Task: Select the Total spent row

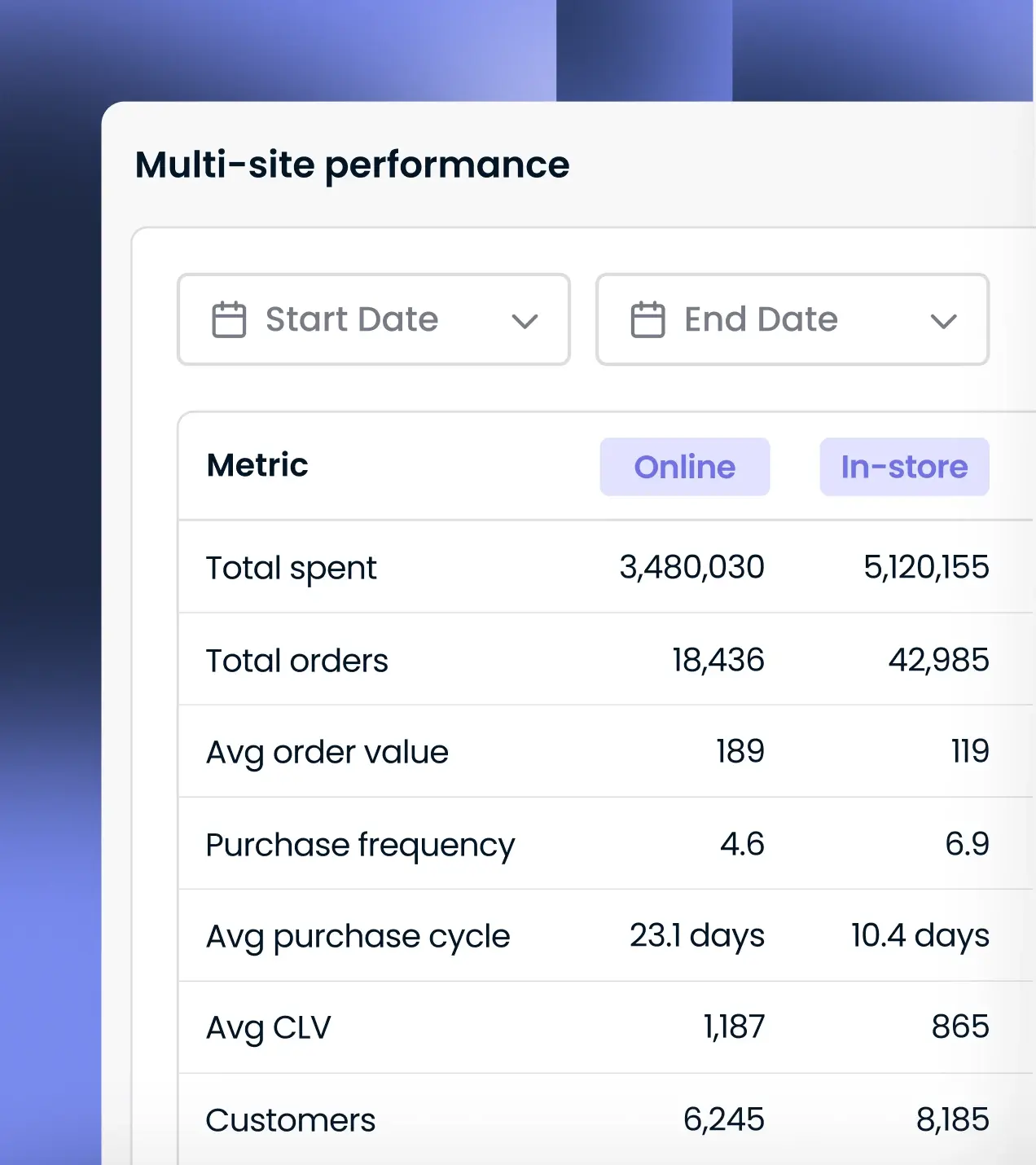Action: point(291,568)
